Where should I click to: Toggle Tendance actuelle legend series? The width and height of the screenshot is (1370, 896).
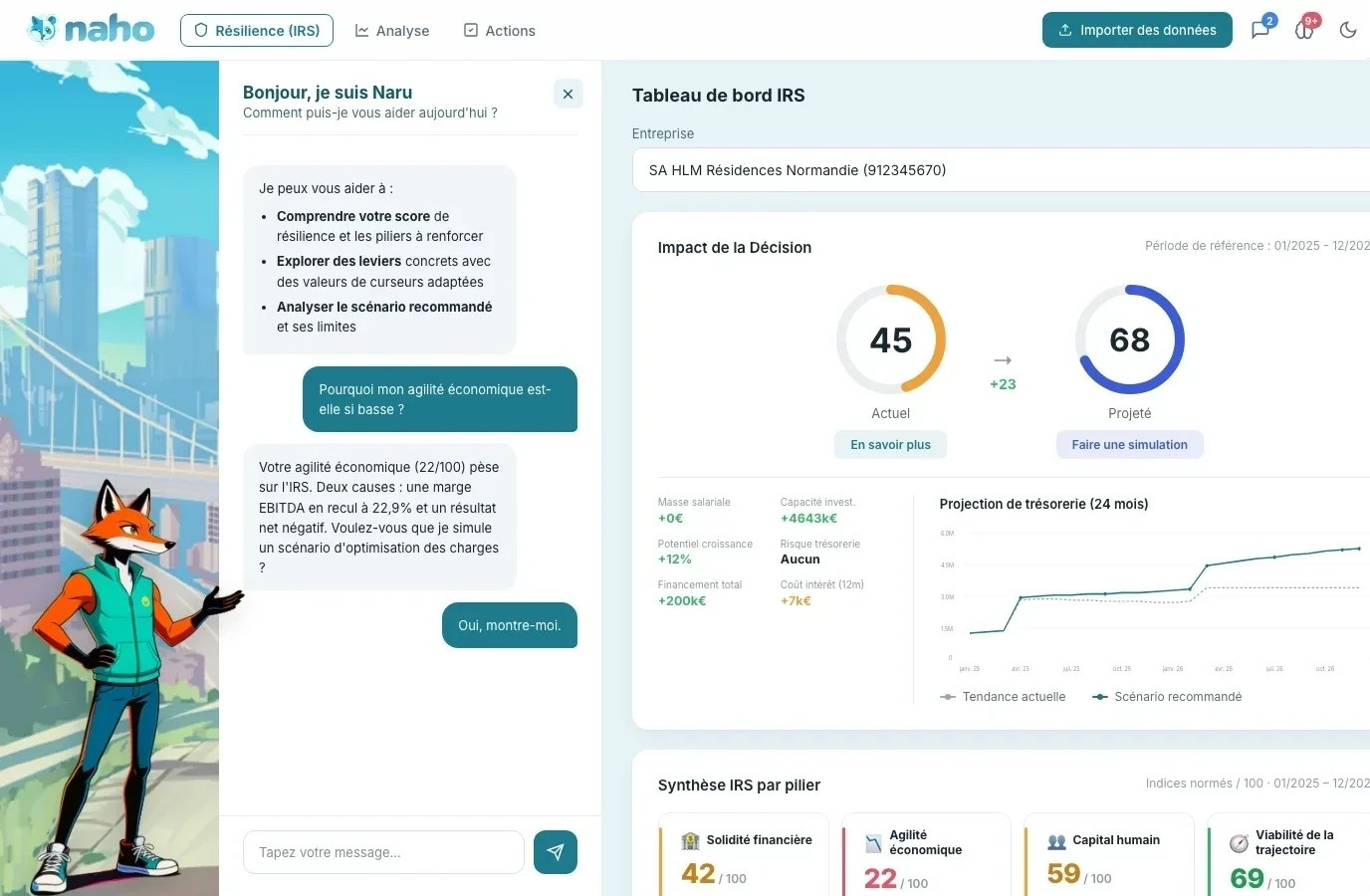pyautogui.click(x=1003, y=697)
